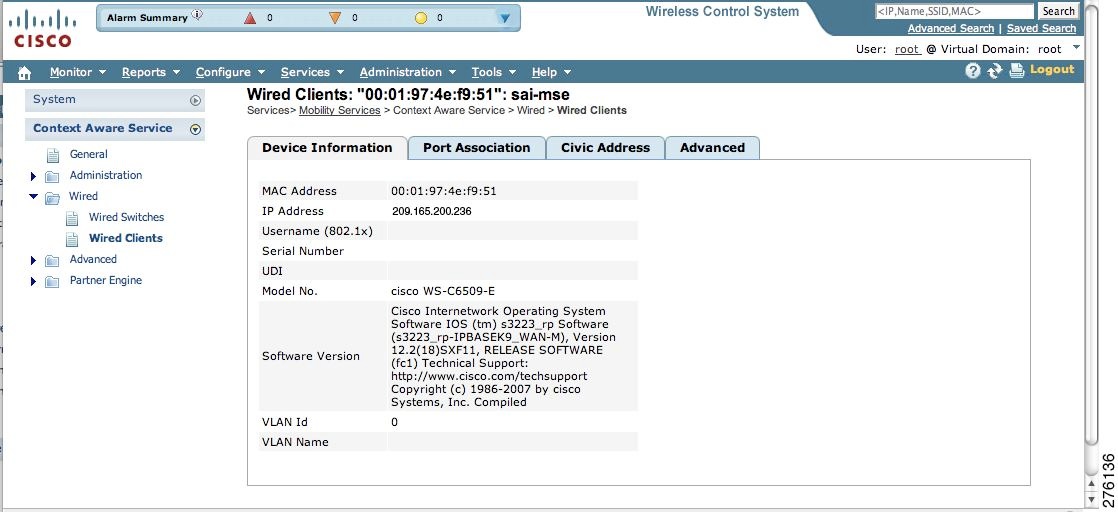This screenshot has width=1118, height=512.
Task: Expand the Advanced tree node
Action: click(x=33, y=260)
